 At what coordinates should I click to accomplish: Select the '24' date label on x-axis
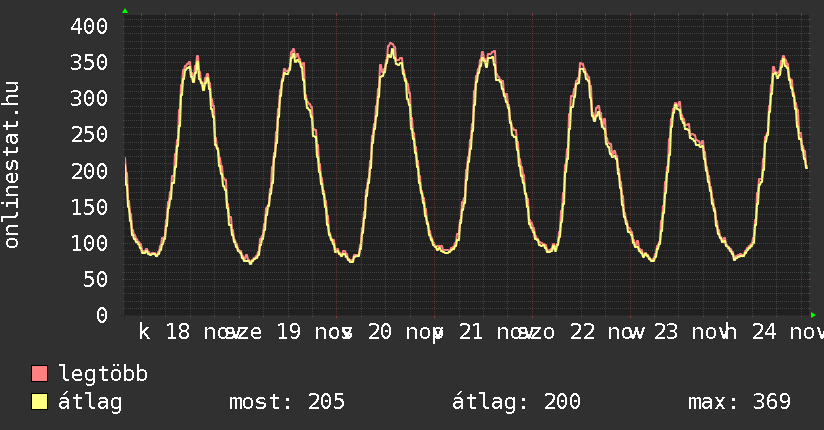coord(762,331)
